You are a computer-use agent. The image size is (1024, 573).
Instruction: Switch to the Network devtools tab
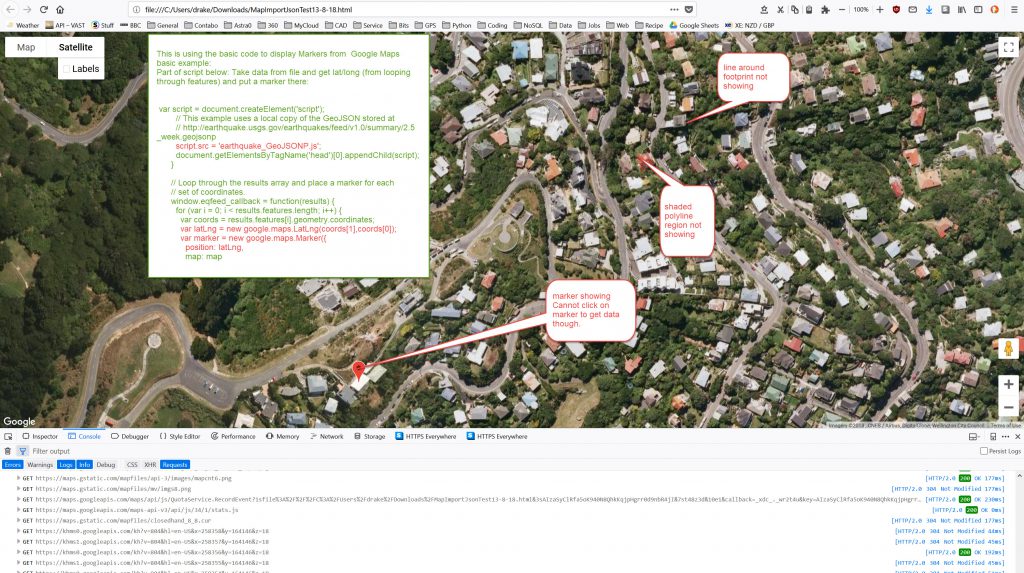(x=326, y=436)
